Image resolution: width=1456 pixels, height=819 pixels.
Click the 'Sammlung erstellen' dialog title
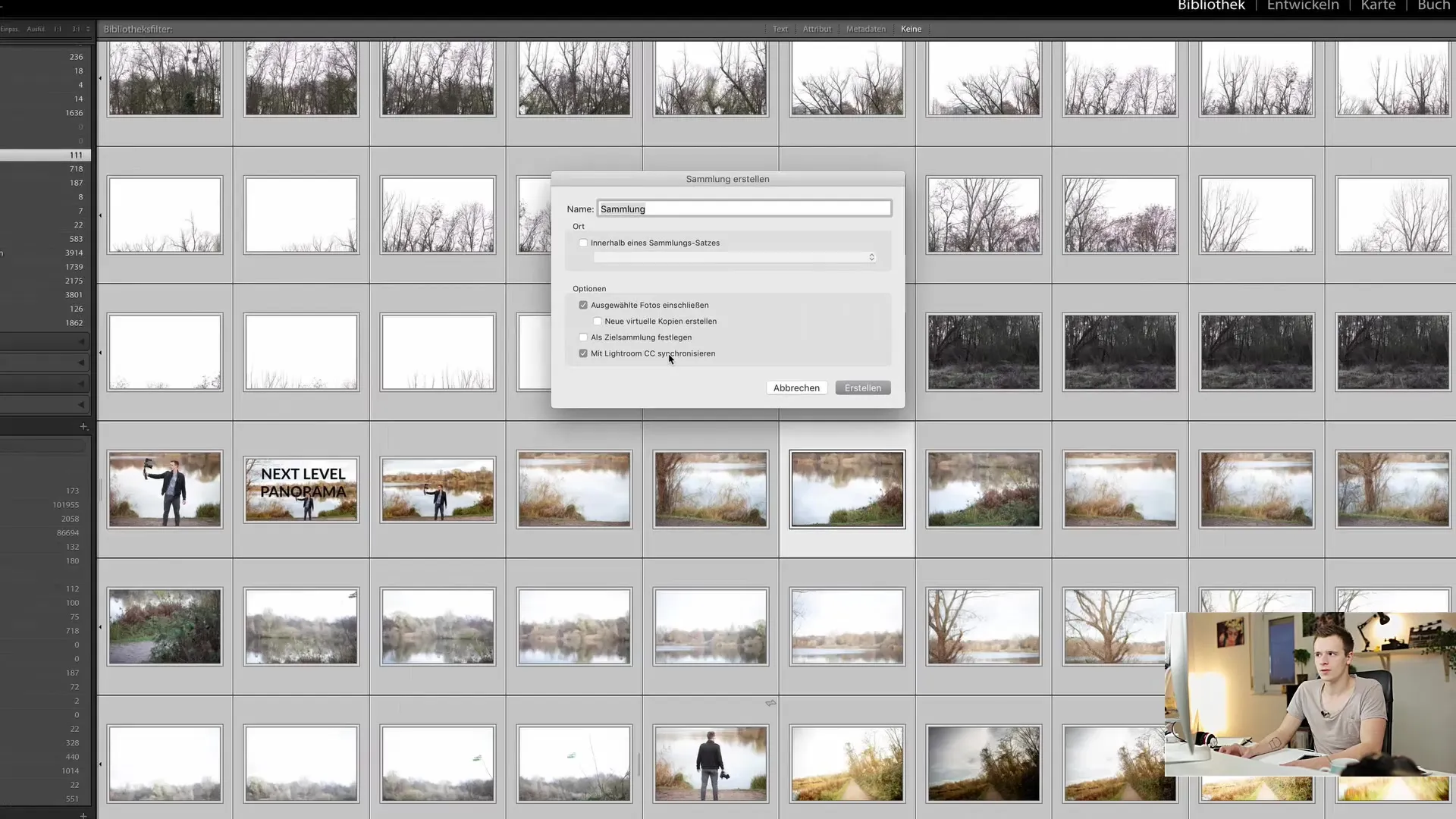[727, 180]
